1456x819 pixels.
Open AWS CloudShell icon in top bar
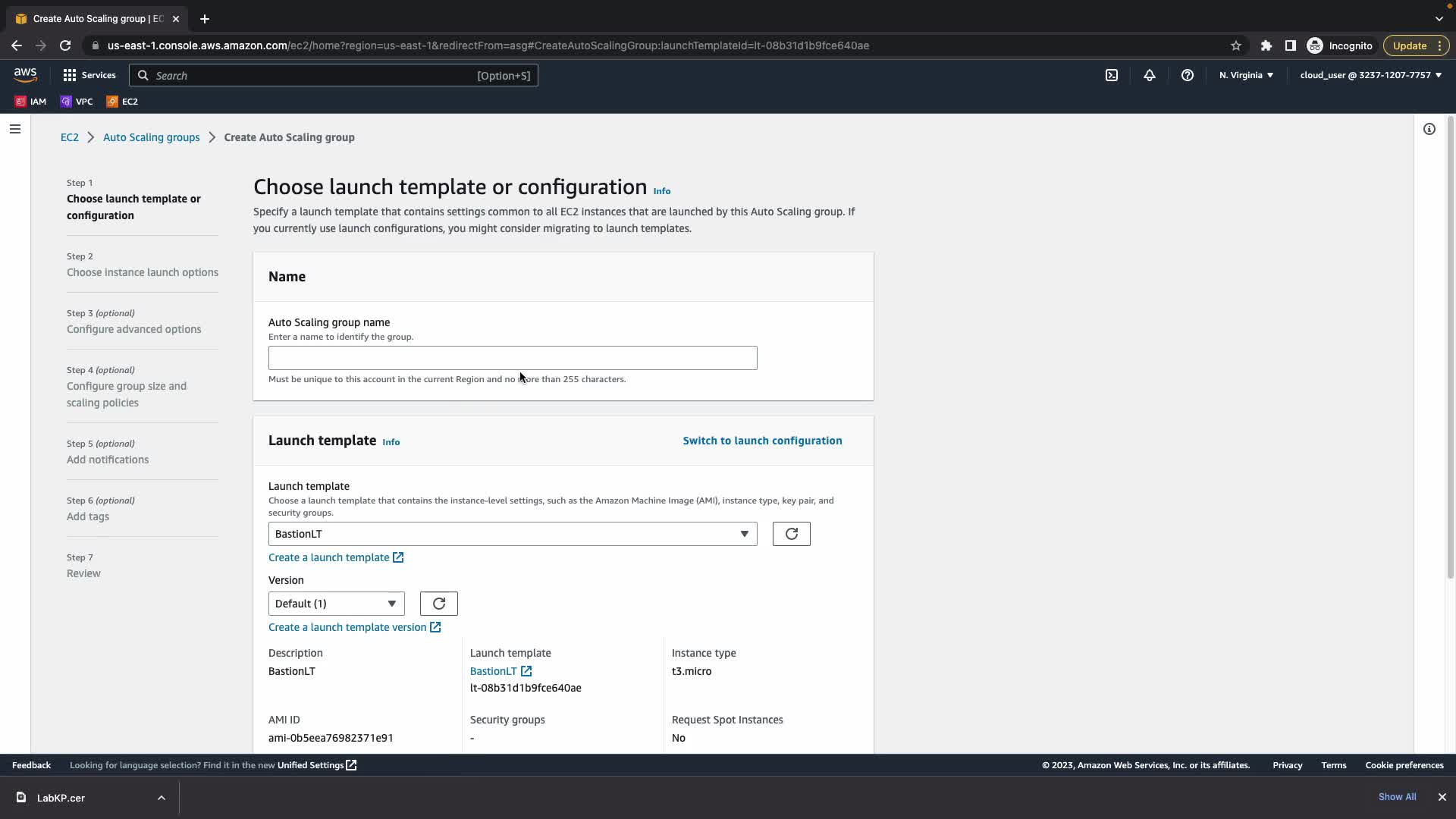click(x=1112, y=75)
